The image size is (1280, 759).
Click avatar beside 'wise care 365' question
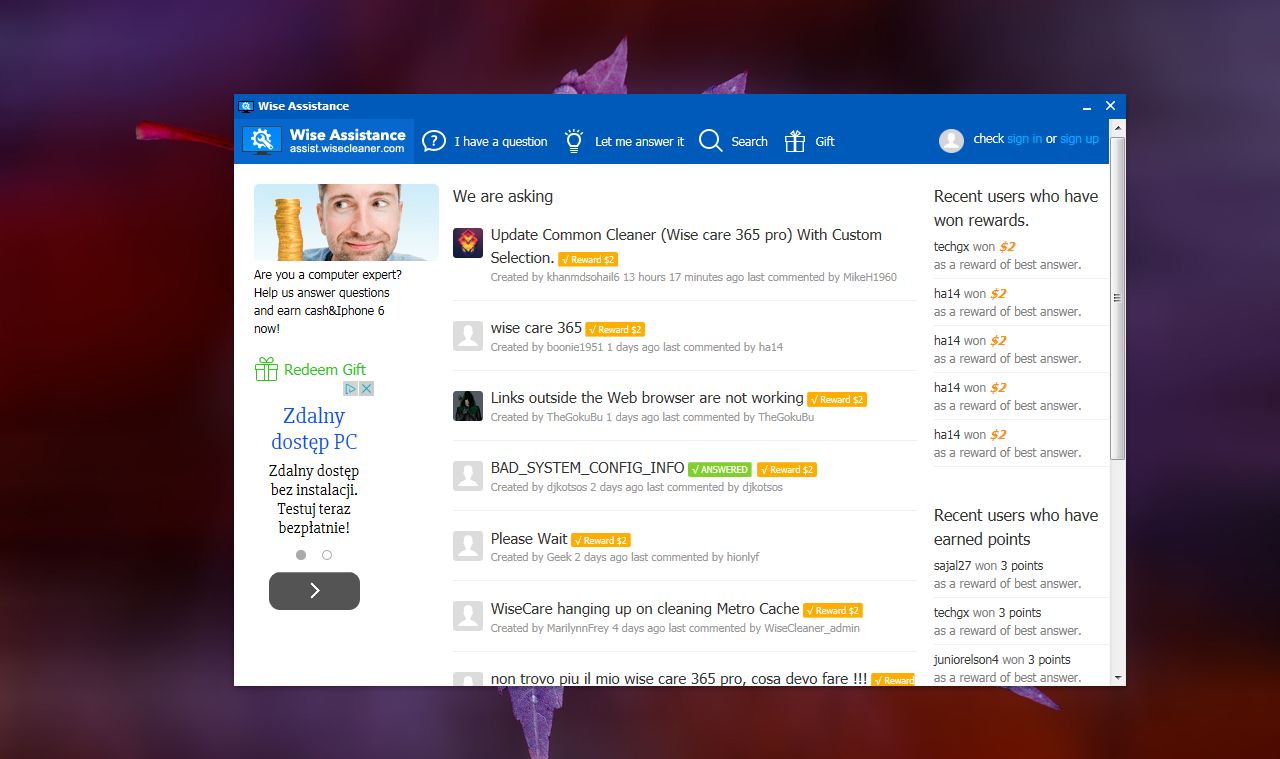click(x=468, y=336)
